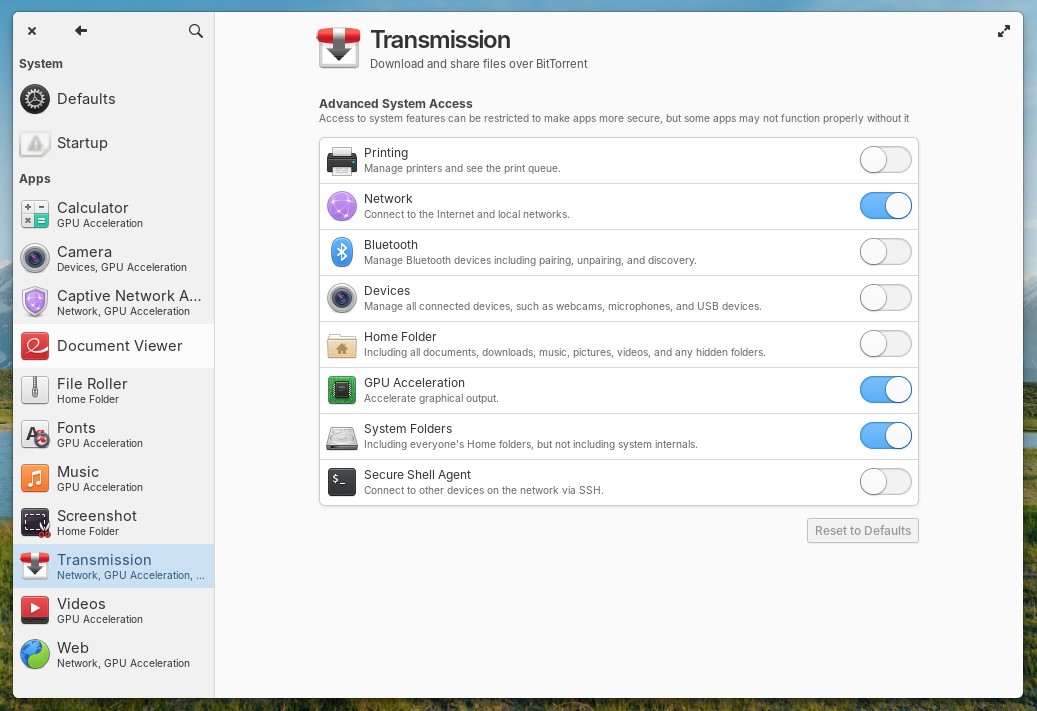Viewport: 1037px width, 711px height.
Task: Open the Fonts app permissions entry
Action: (x=113, y=434)
